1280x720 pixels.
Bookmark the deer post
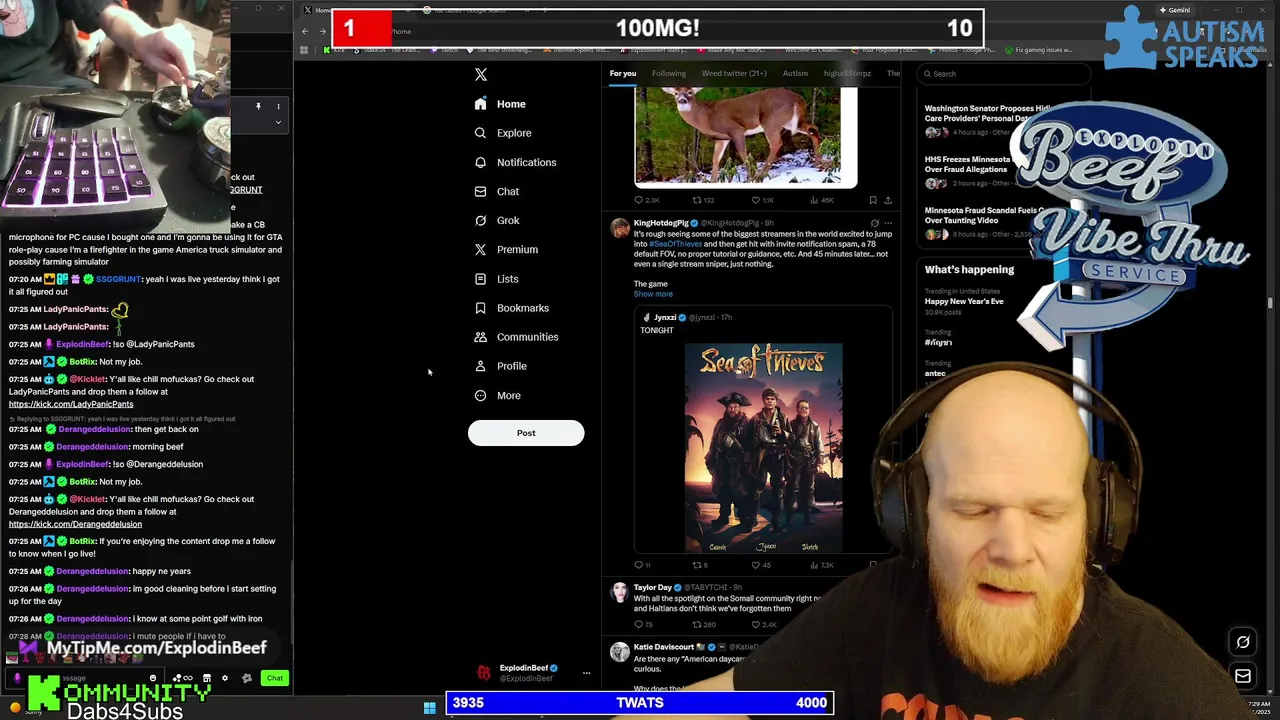[873, 200]
